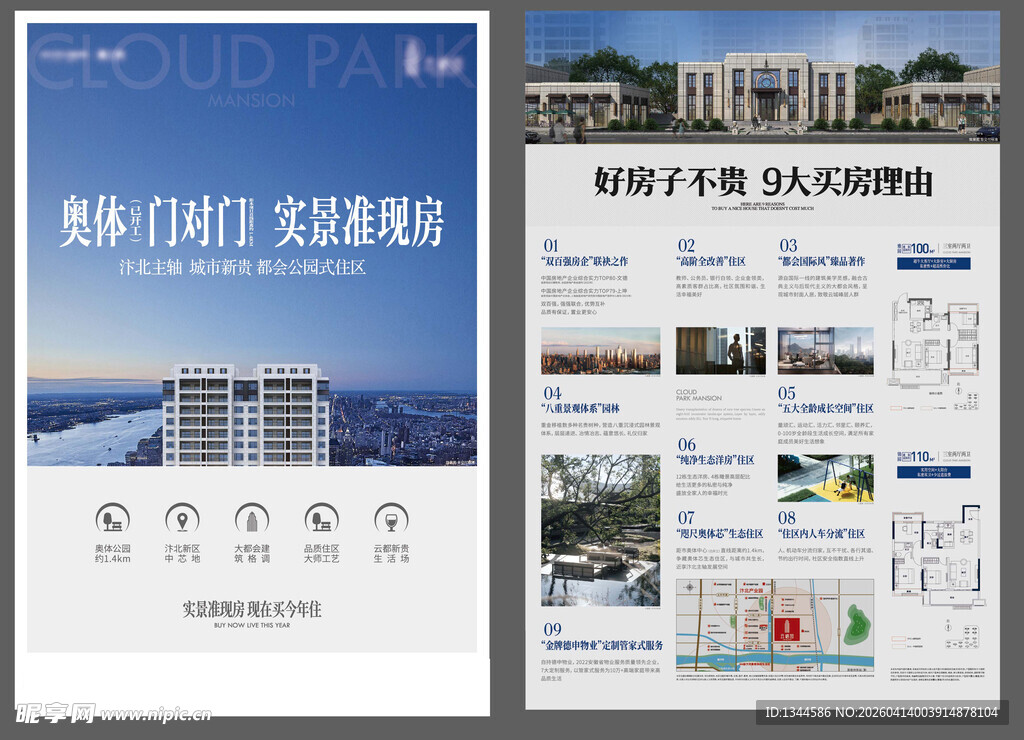The image size is (1024, 740).
Task: Click the green park shape on the map
Action: coord(855,624)
